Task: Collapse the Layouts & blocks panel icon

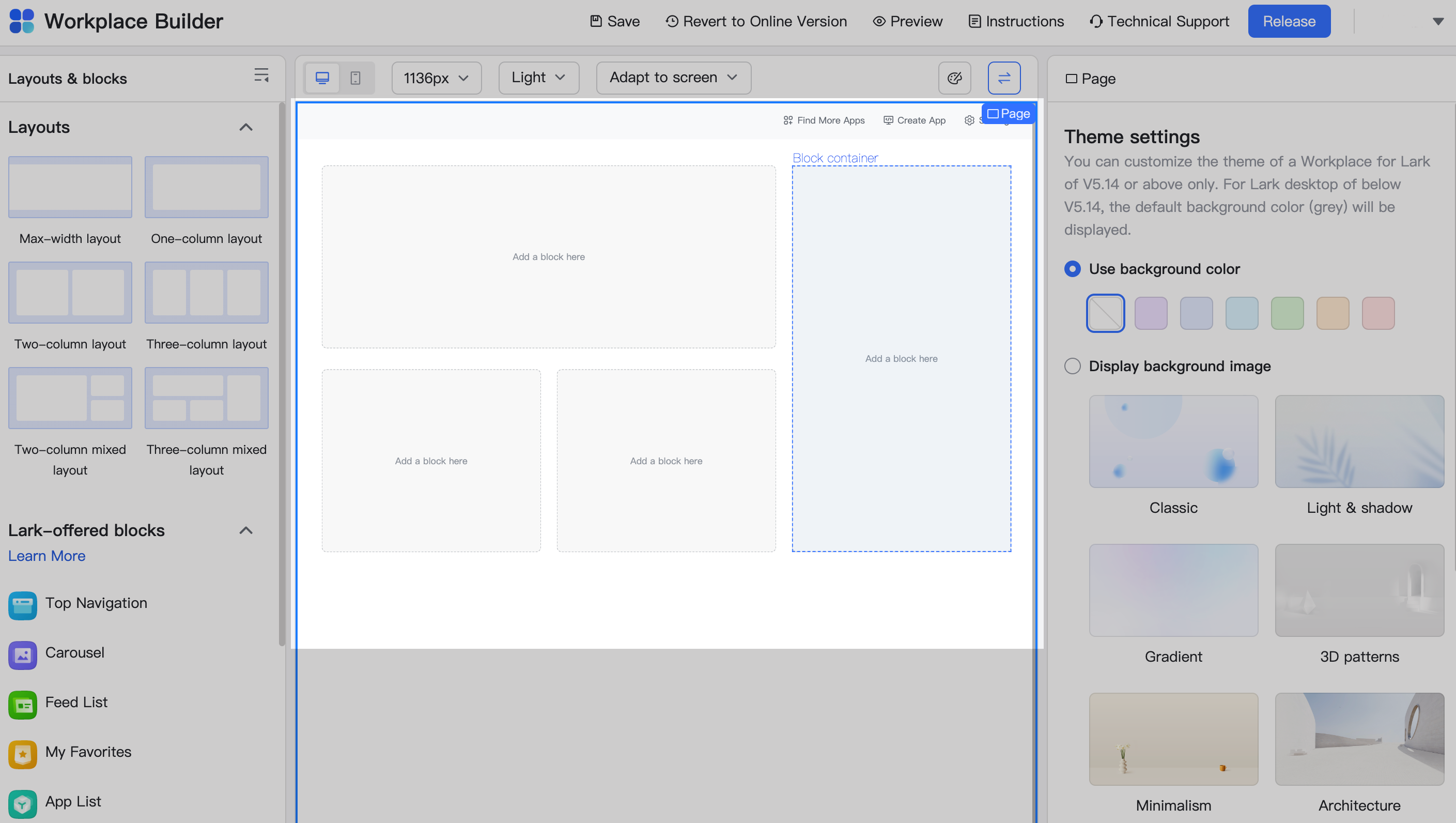Action: click(x=261, y=75)
